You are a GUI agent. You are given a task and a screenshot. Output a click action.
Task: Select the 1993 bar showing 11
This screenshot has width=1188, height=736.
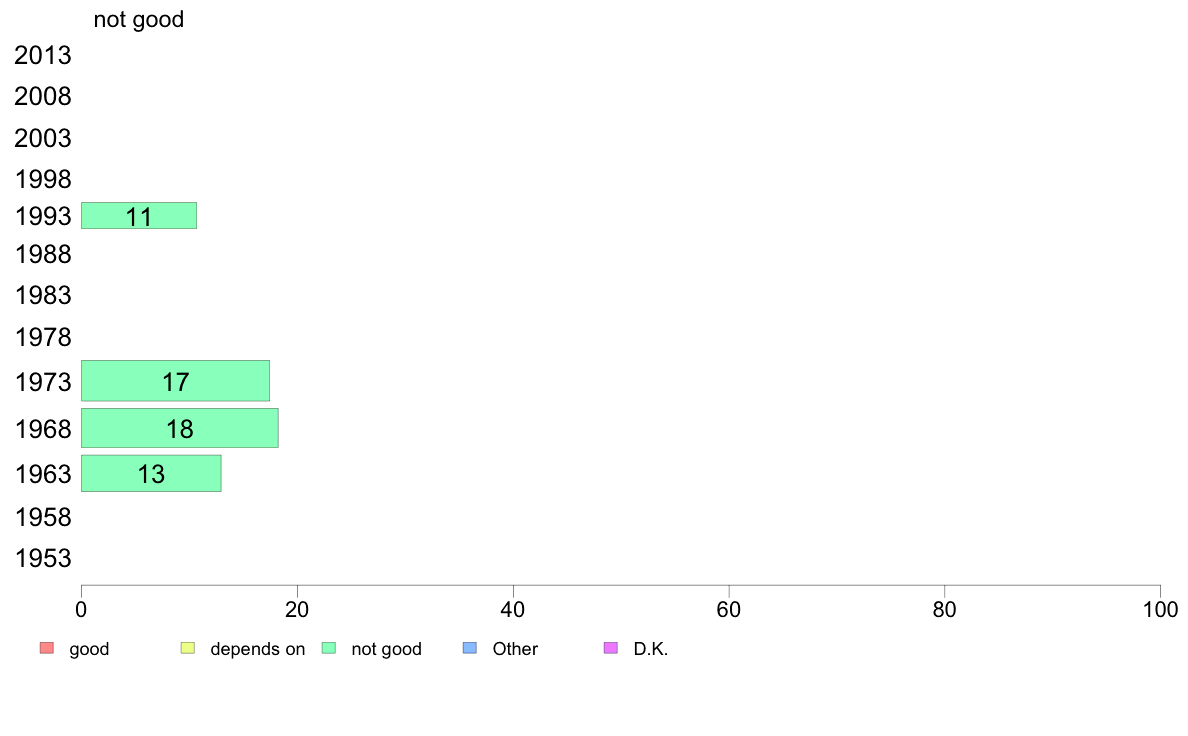(x=139, y=215)
